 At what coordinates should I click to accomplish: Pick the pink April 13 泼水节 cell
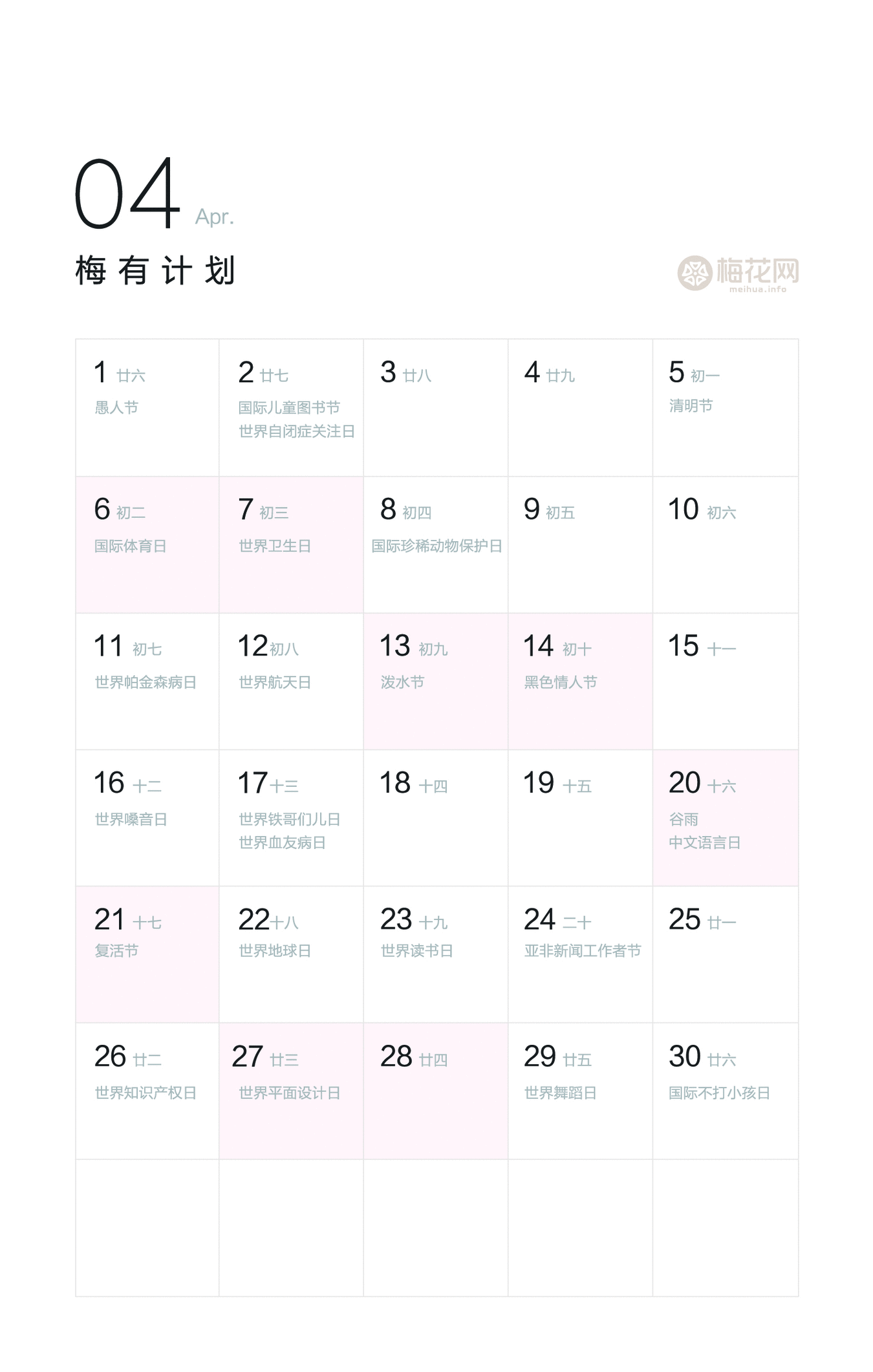coord(435,681)
